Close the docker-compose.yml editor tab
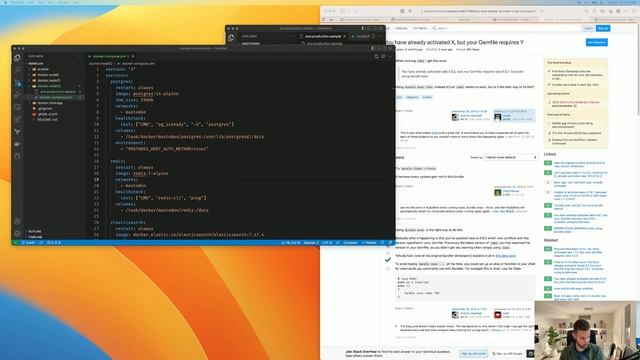This screenshot has width=640, height=360. coord(133,56)
